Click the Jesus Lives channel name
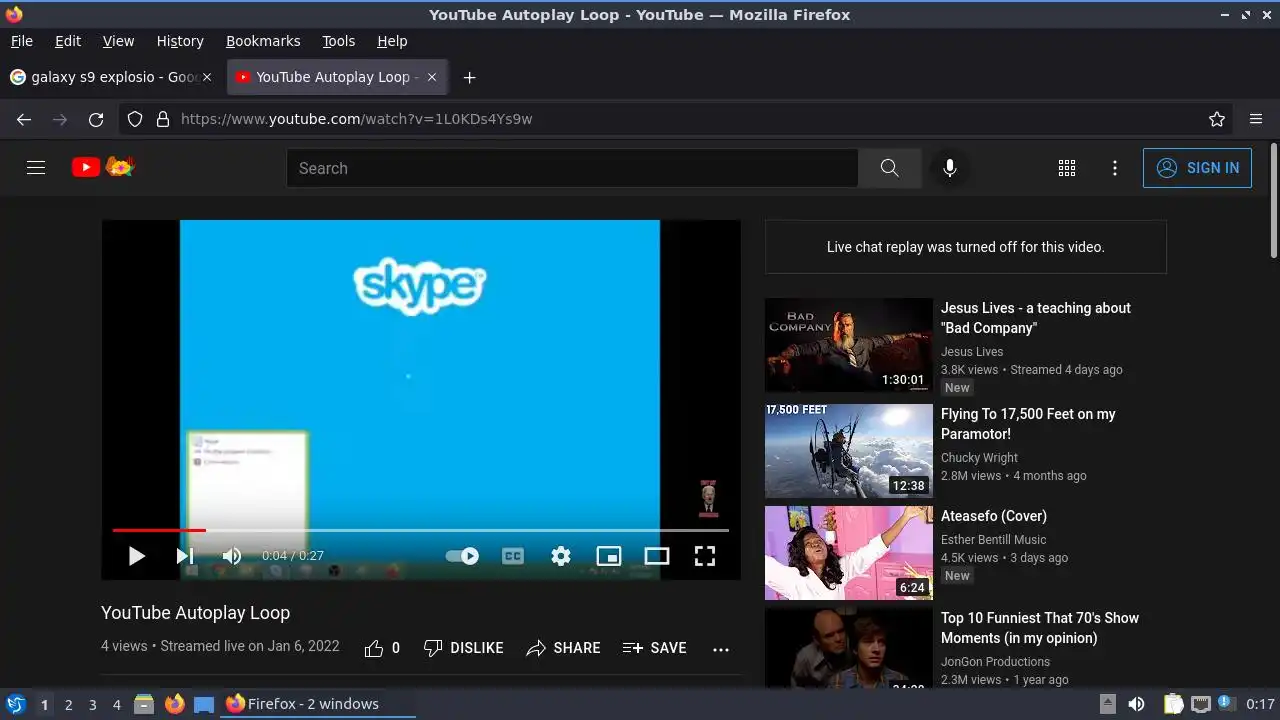1280x720 pixels. pos(972,352)
